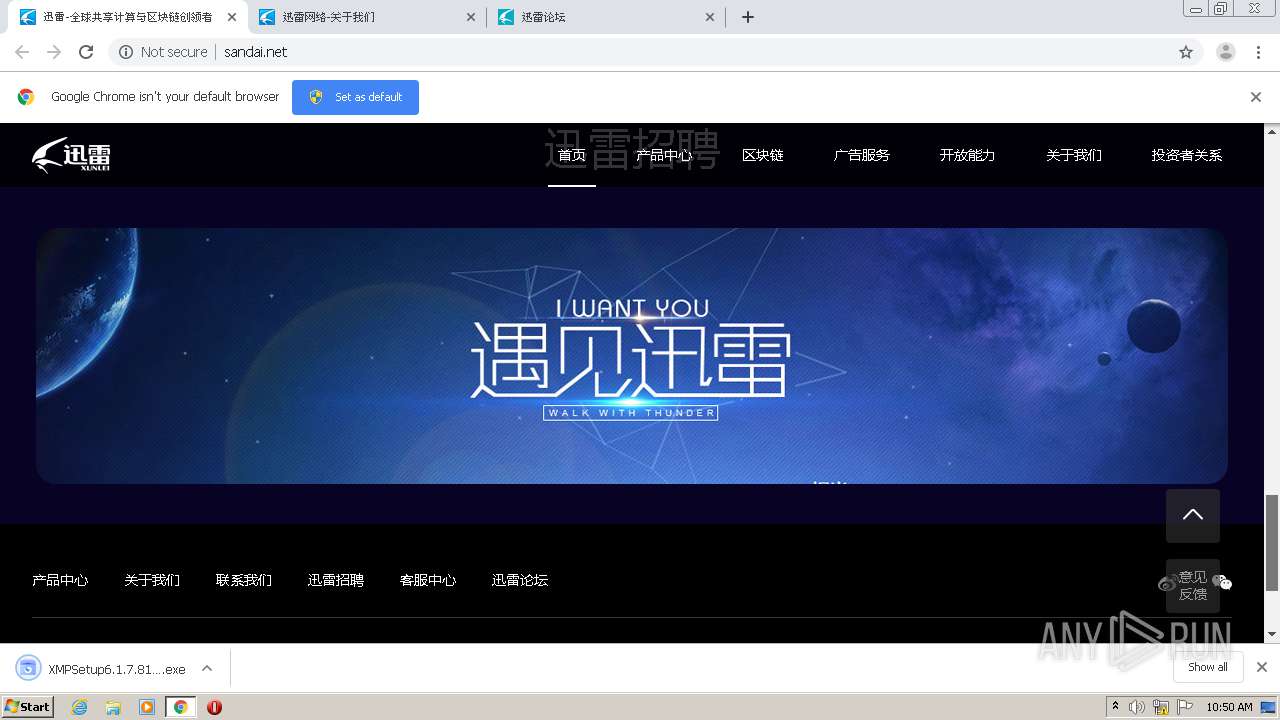The height and width of the screenshot is (720, 1280).
Task: Click footer link 产品中心
Action: 60,580
